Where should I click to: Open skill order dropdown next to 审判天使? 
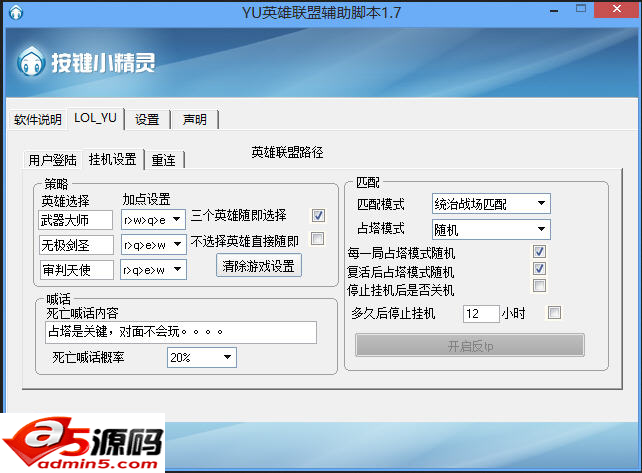pyautogui.click(x=154, y=270)
